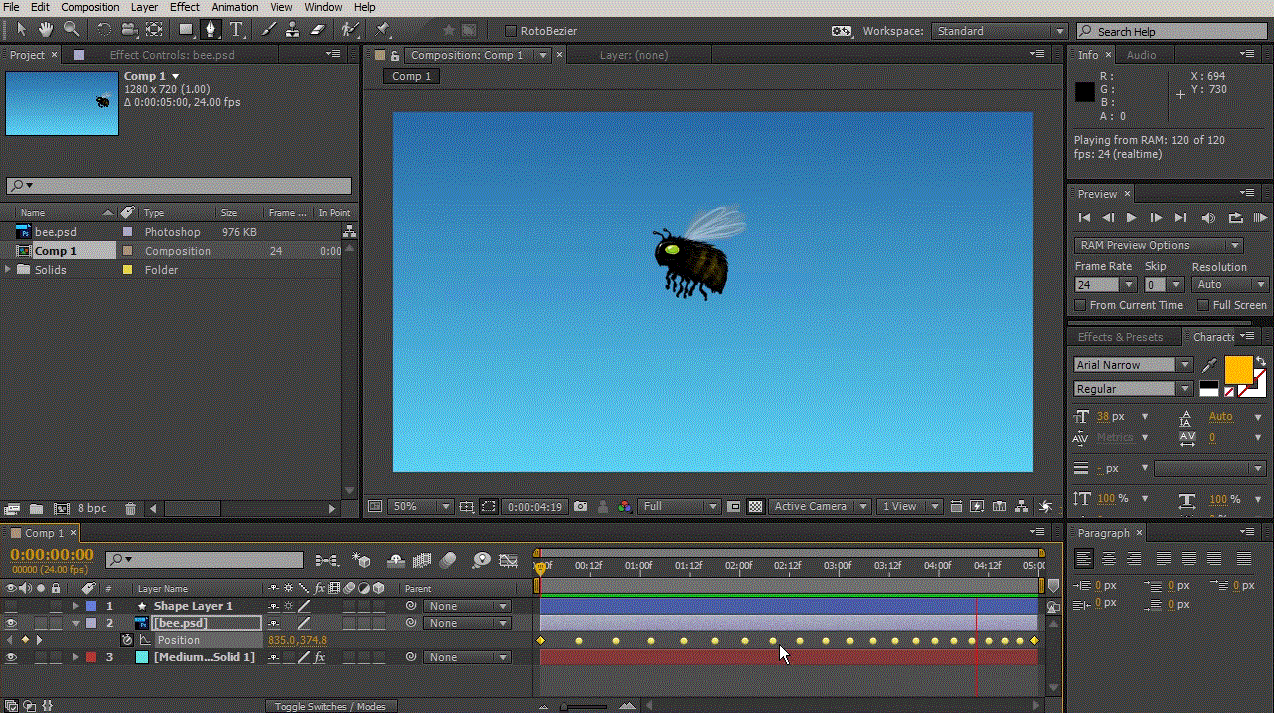The height and width of the screenshot is (713, 1274).
Task: Open RAM Preview Options dropdown
Action: tap(1158, 245)
